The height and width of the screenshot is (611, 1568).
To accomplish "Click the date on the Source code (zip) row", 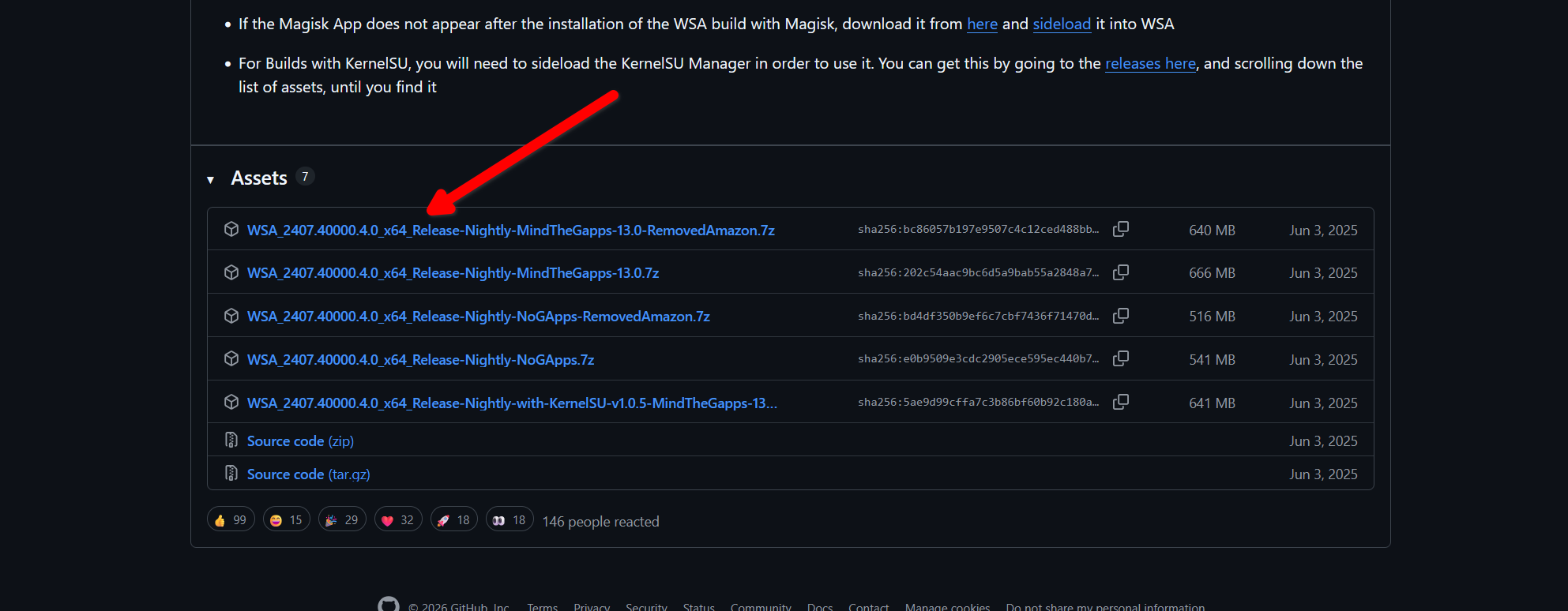I will coord(1323,441).
